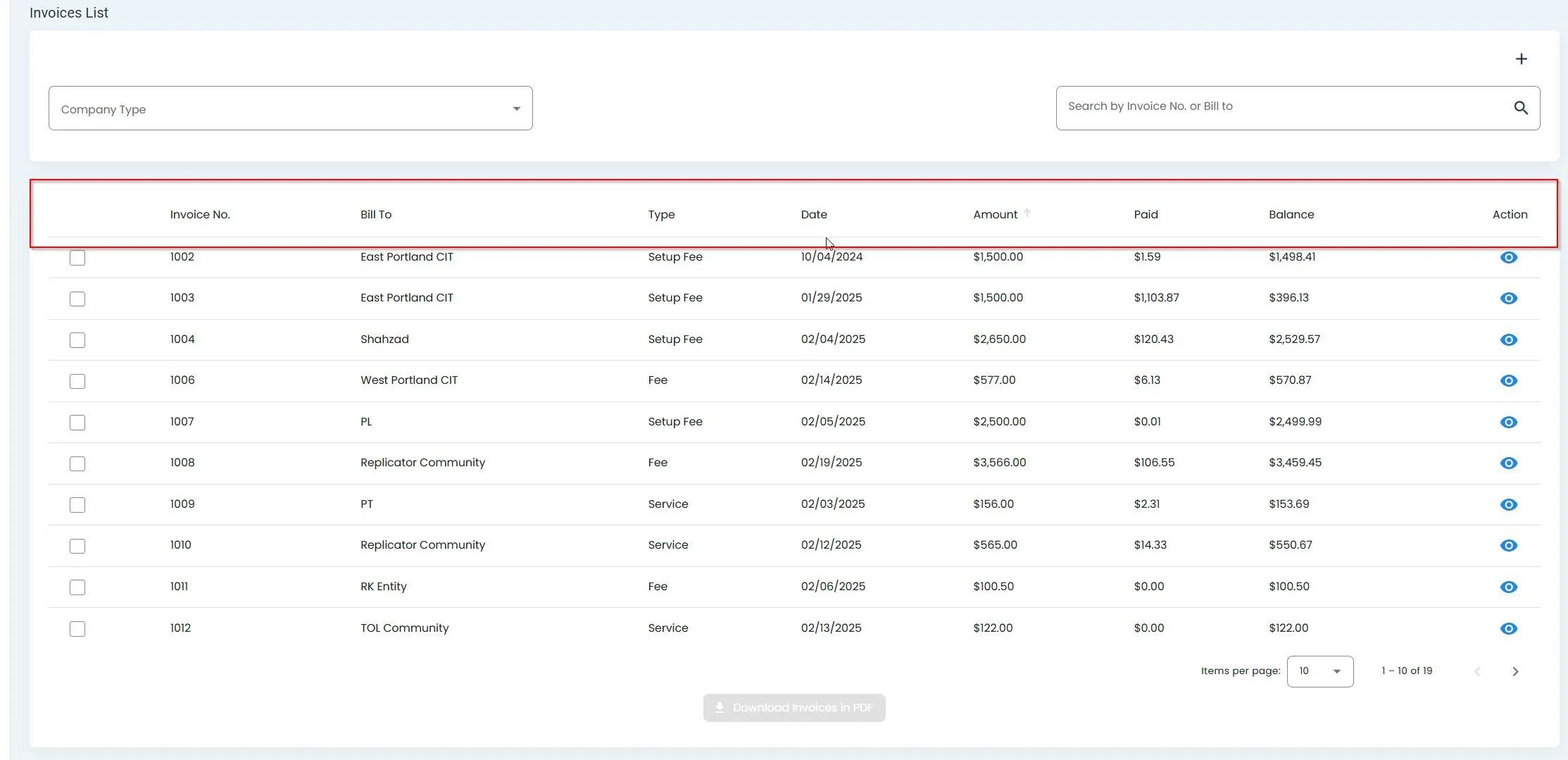Screen dimensions: 1568x760
Task: Focus the invoice search input field
Action: [x=1281, y=107]
